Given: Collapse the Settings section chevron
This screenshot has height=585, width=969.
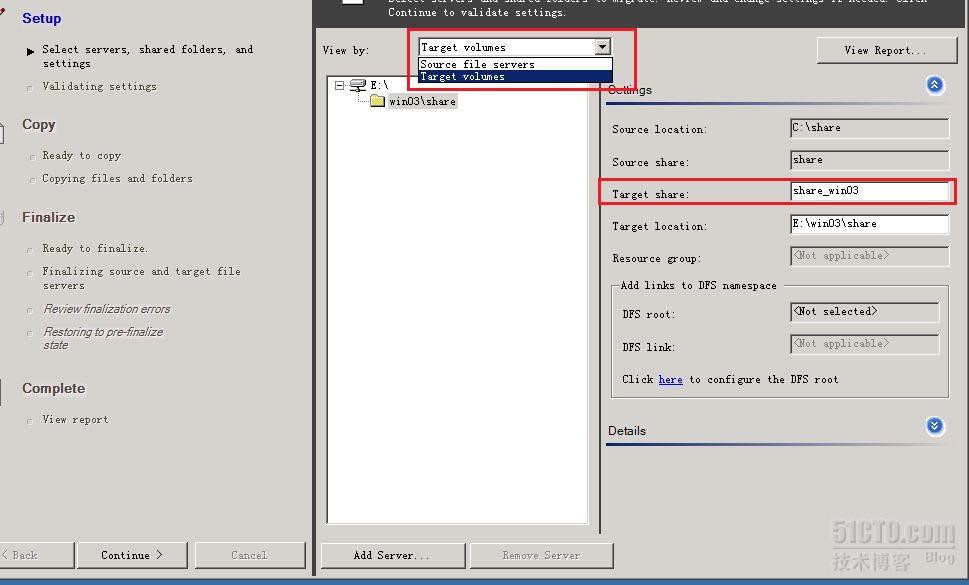Looking at the screenshot, I should point(935,86).
